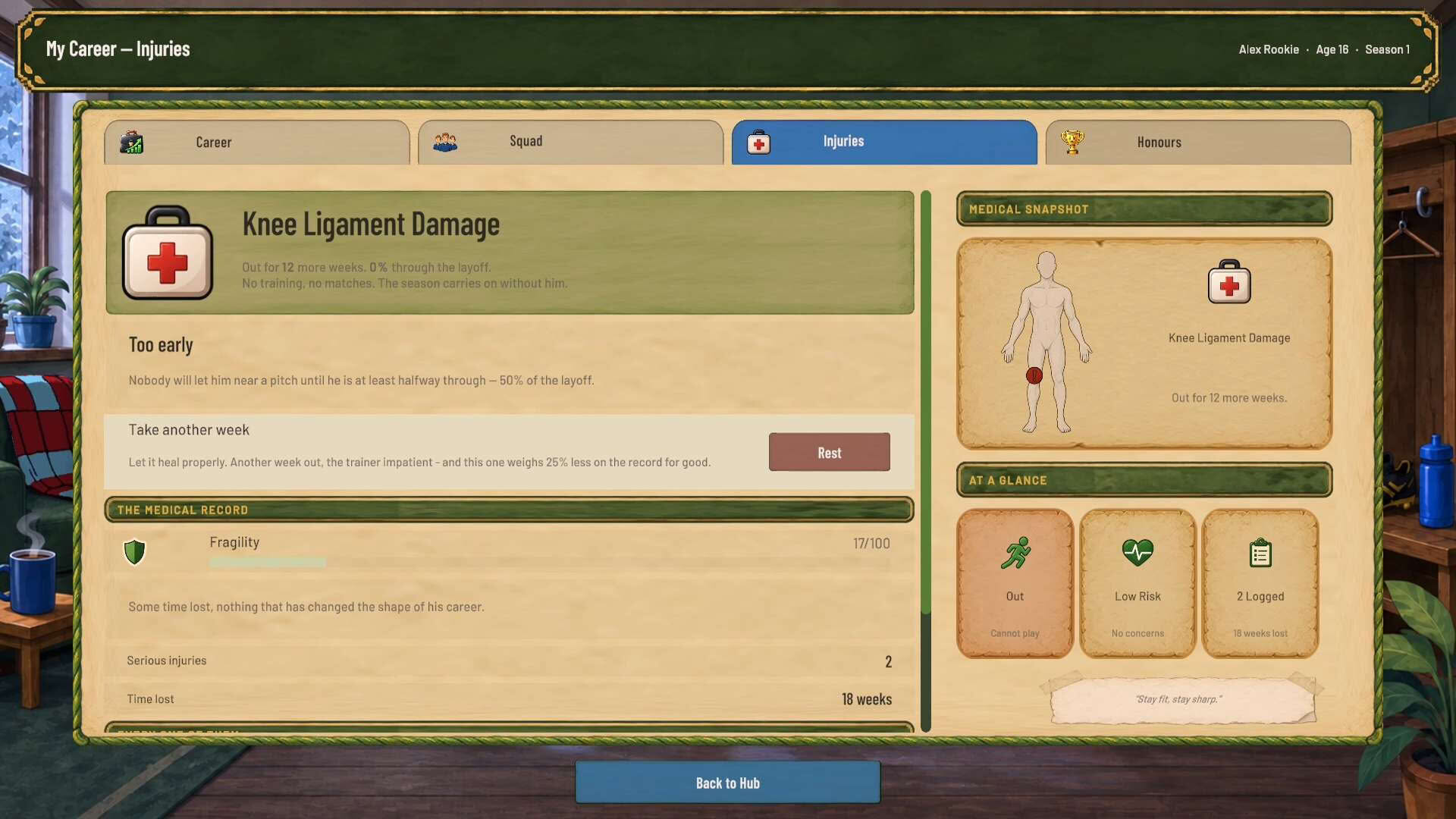Click the 'No concerns' text on the Low Risk card
1456x819 pixels.
(1137, 633)
